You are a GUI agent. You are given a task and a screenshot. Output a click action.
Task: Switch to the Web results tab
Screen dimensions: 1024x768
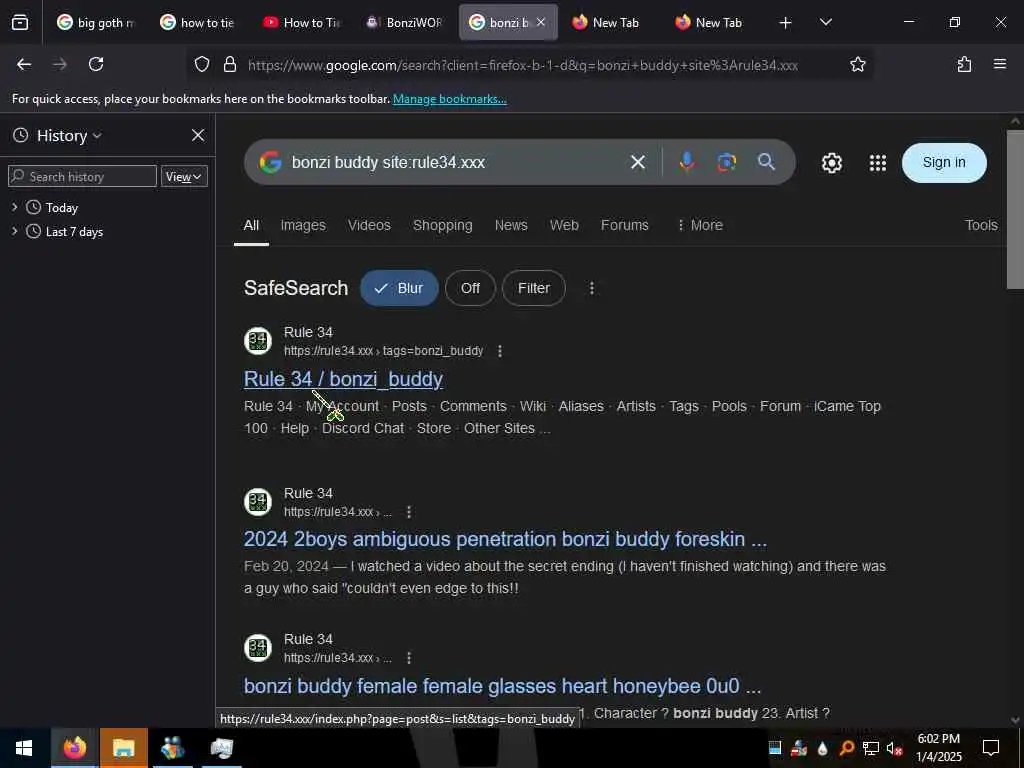pyautogui.click(x=564, y=225)
